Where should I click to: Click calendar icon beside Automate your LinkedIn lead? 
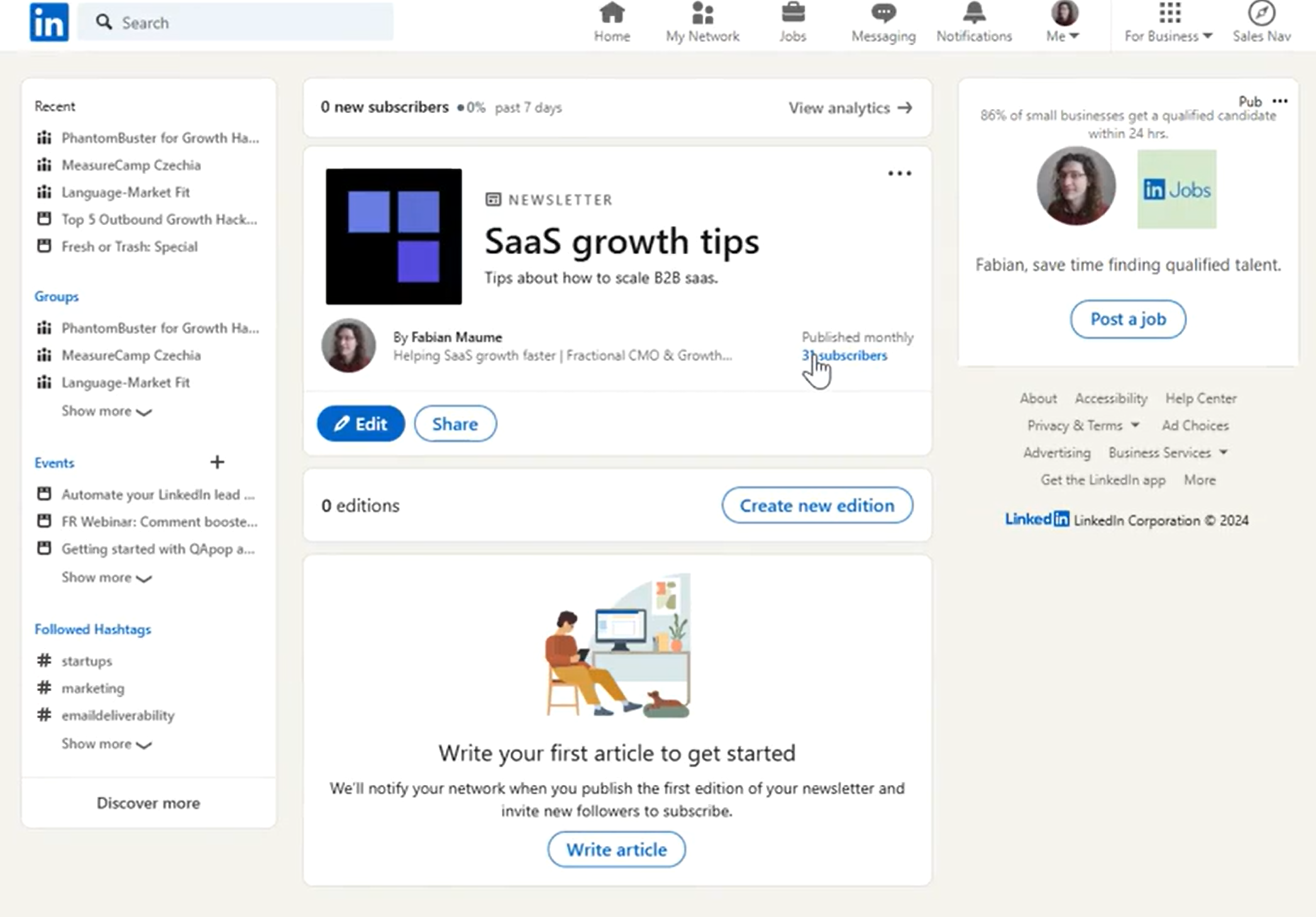[x=44, y=494]
